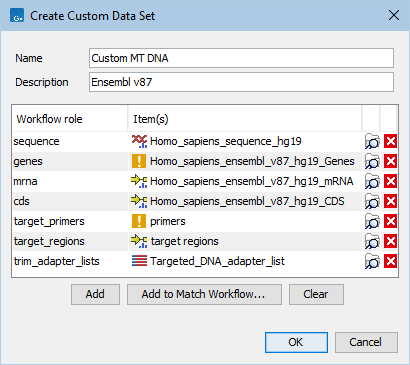Click the cds workflow role cell
The height and width of the screenshot is (365, 410).
click(70, 201)
